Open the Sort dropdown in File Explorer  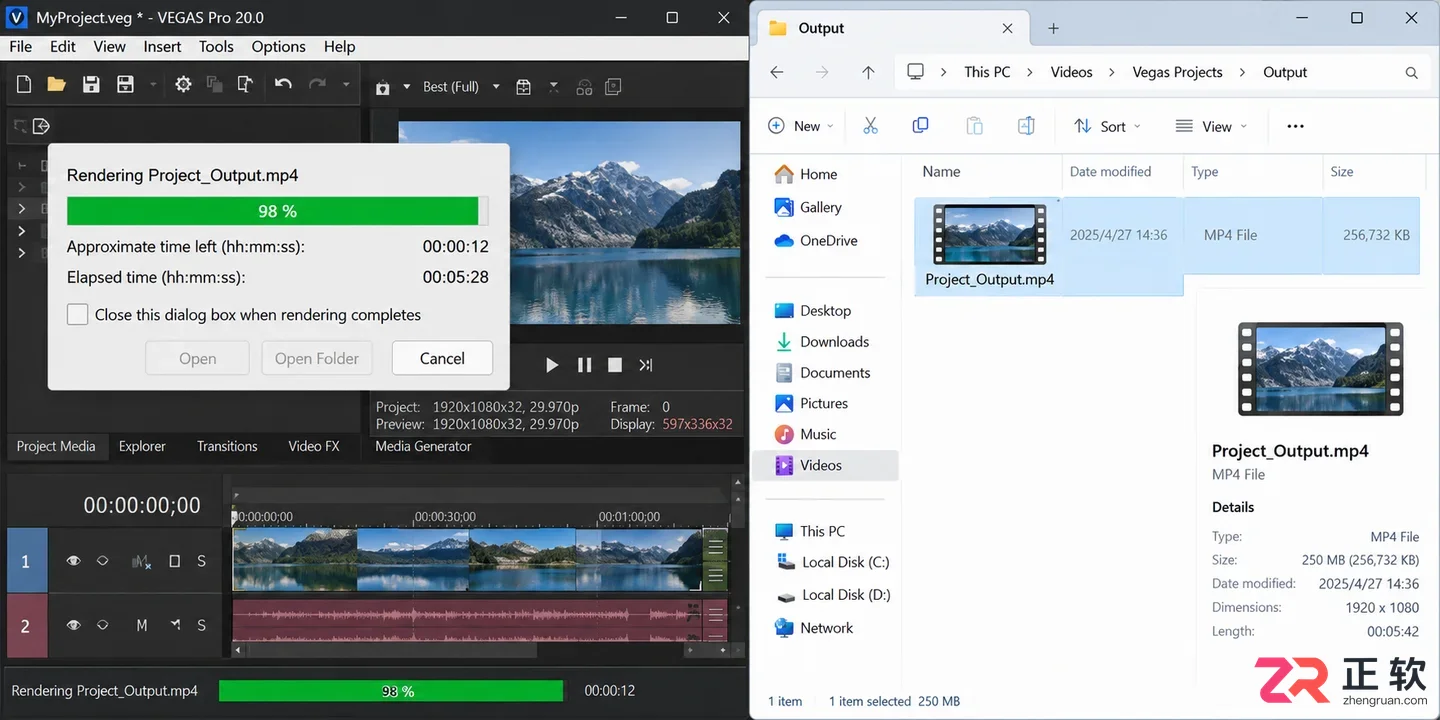(x=1107, y=126)
